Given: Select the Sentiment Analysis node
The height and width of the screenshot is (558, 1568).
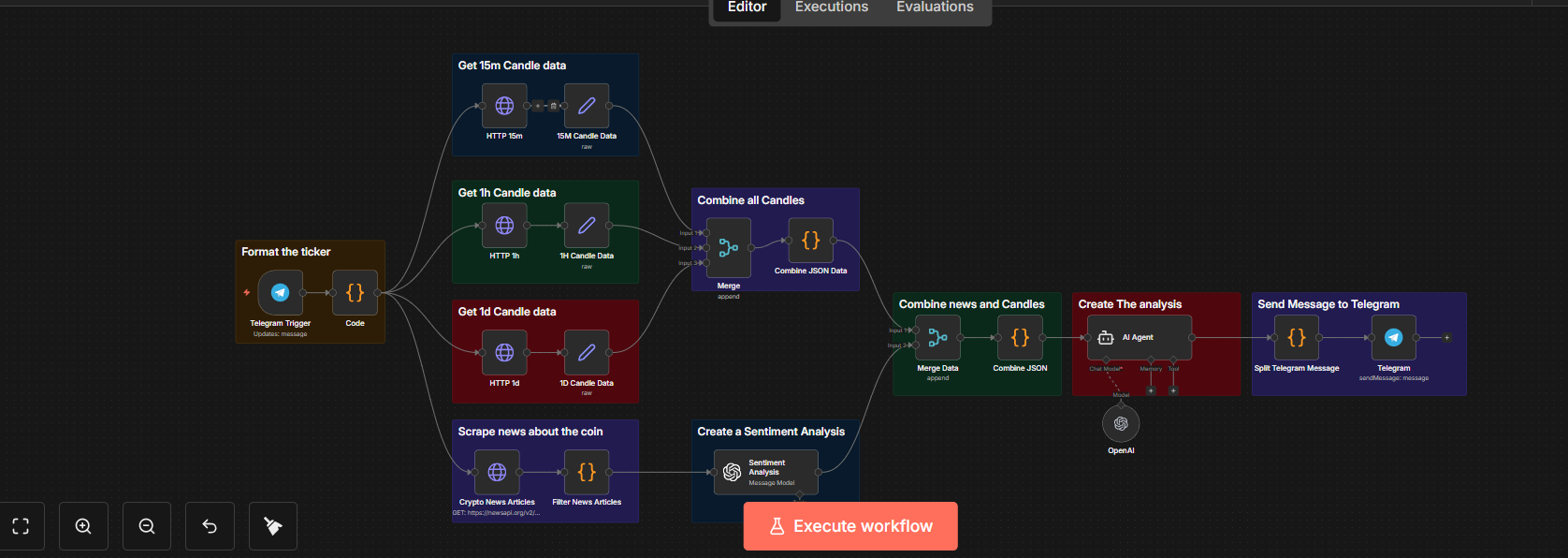Looking at the screenshot, I should tap(765, 473).
